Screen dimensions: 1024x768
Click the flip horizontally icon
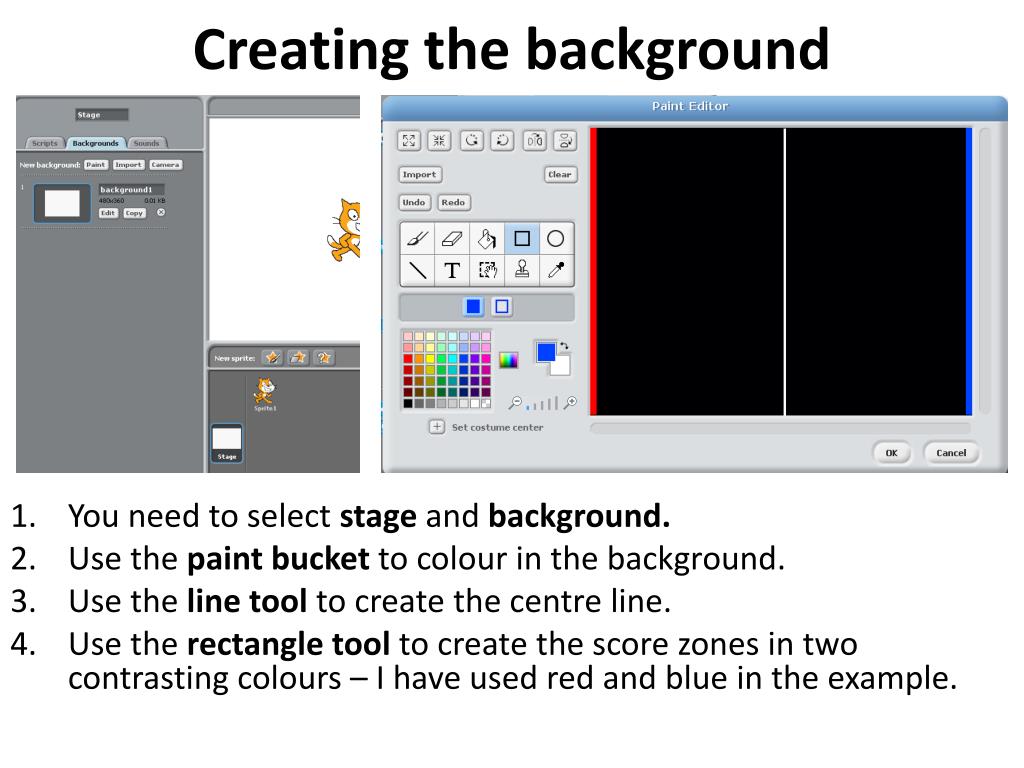[535, 140]
